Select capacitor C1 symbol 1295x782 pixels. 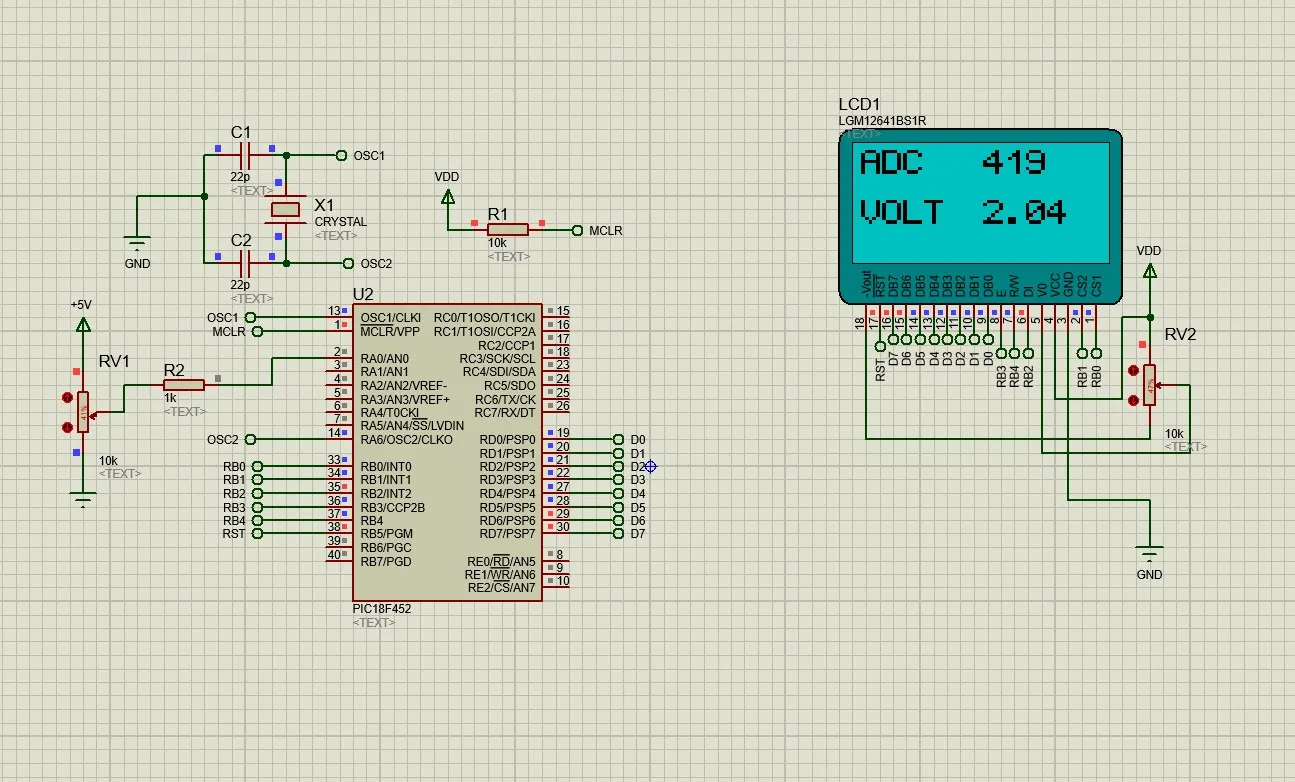(244, 155)
